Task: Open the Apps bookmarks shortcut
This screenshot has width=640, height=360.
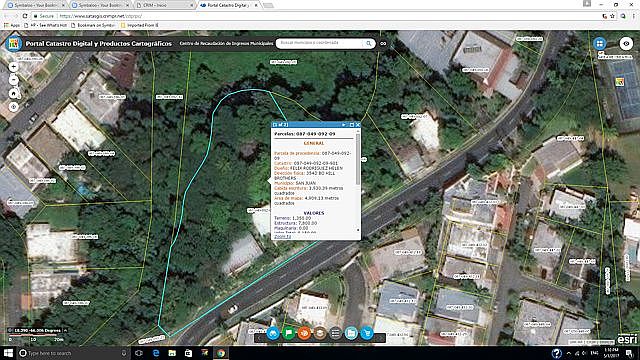Action: [12, 25]
